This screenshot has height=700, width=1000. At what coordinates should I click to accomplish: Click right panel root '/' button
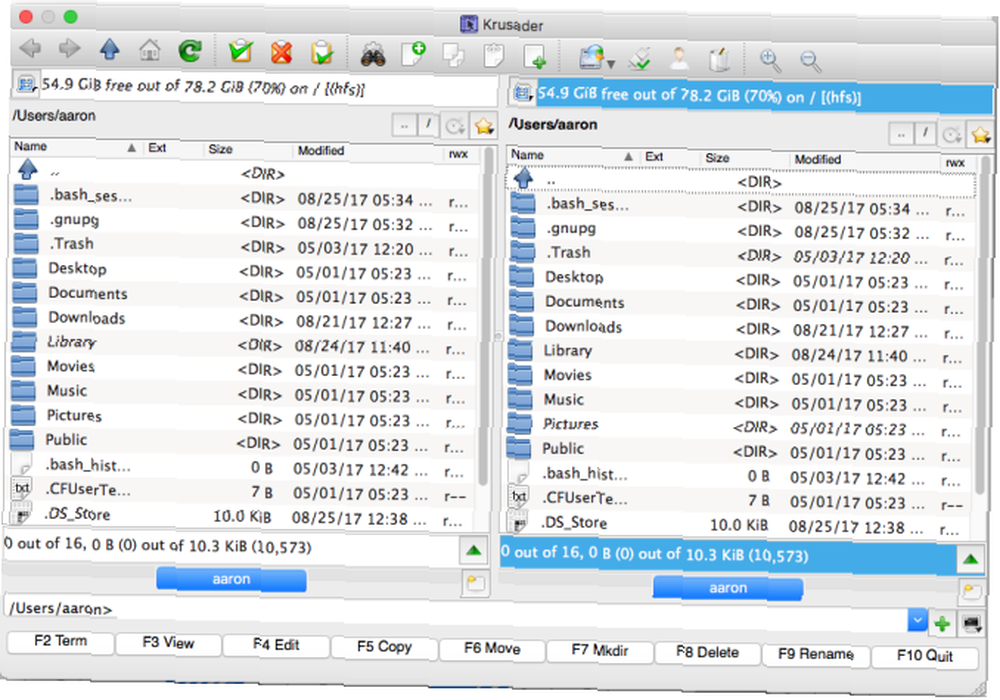pyautogui.click(x=925, y=135)
